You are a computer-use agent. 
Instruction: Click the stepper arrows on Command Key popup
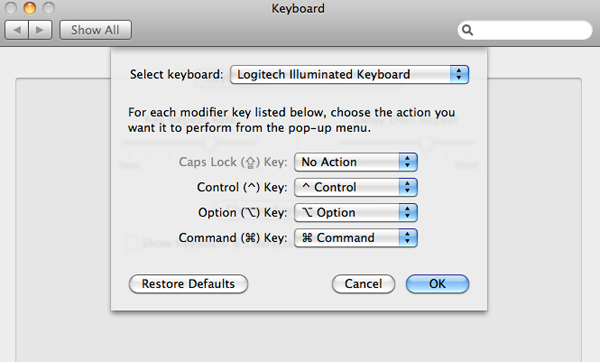408,238
